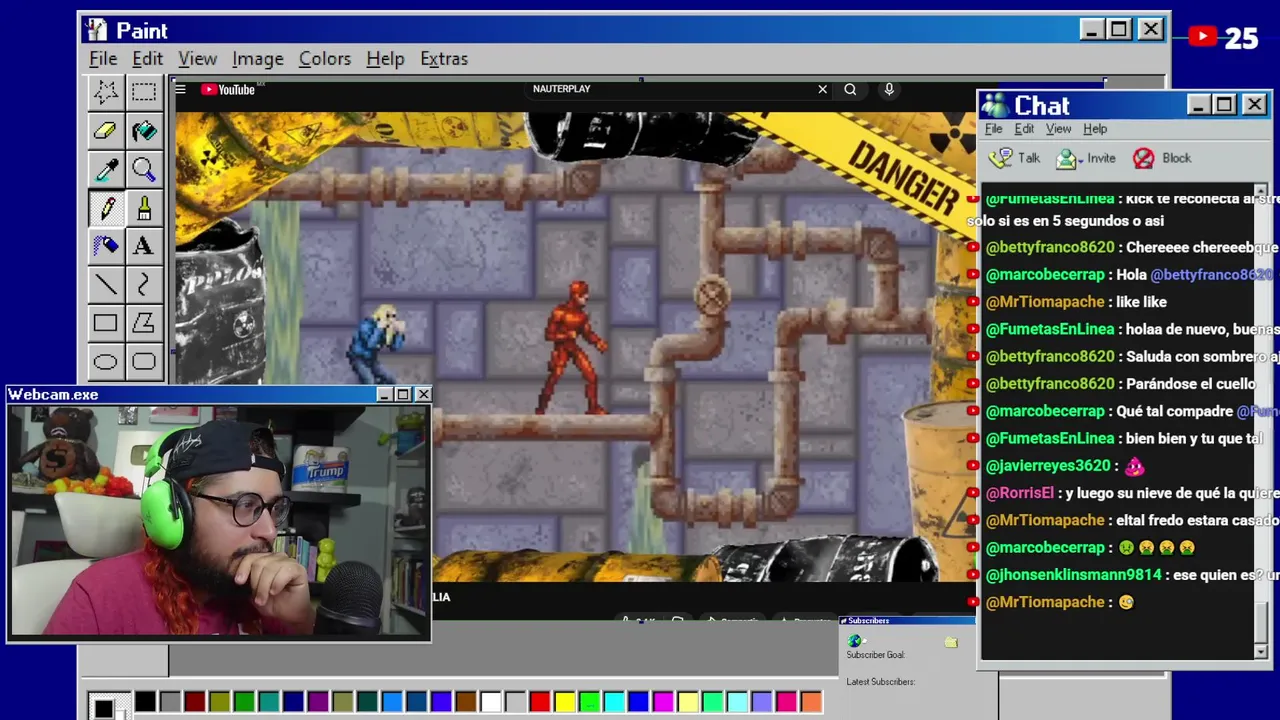This screenshot has width=1280, height=720.
Task: Select the Magnifier tool
Action: [x=144, y=170]
